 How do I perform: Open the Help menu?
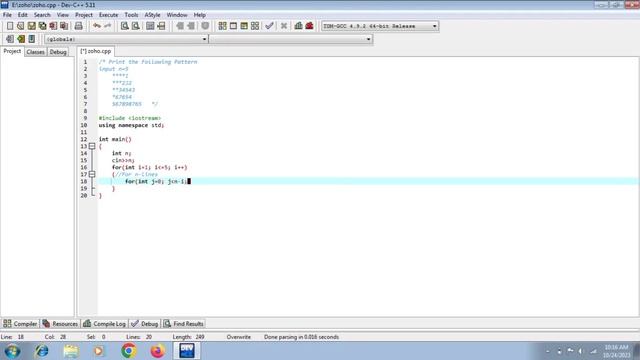[200, 15]
